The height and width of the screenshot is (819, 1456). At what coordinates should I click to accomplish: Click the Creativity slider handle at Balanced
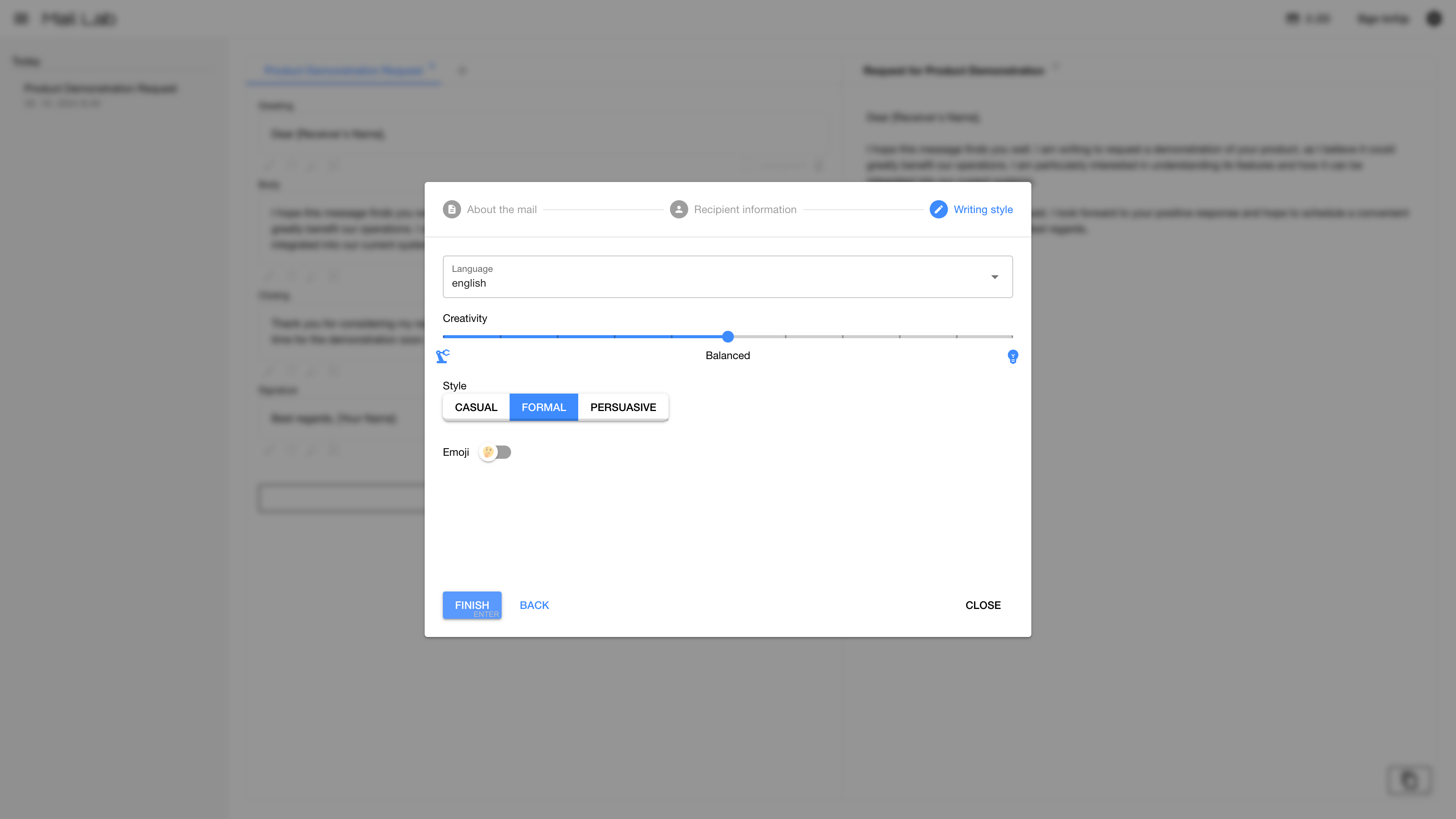point(728,337)
